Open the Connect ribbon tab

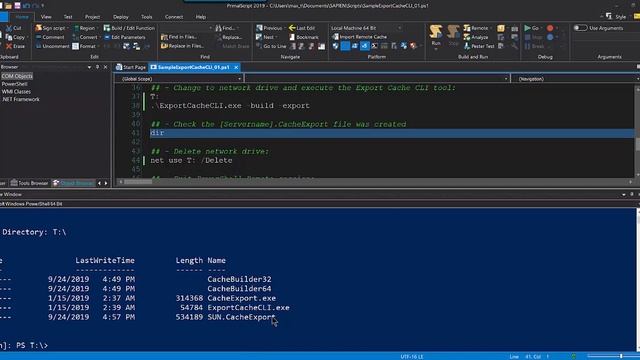pyautogui.click(x=174, y=17)
